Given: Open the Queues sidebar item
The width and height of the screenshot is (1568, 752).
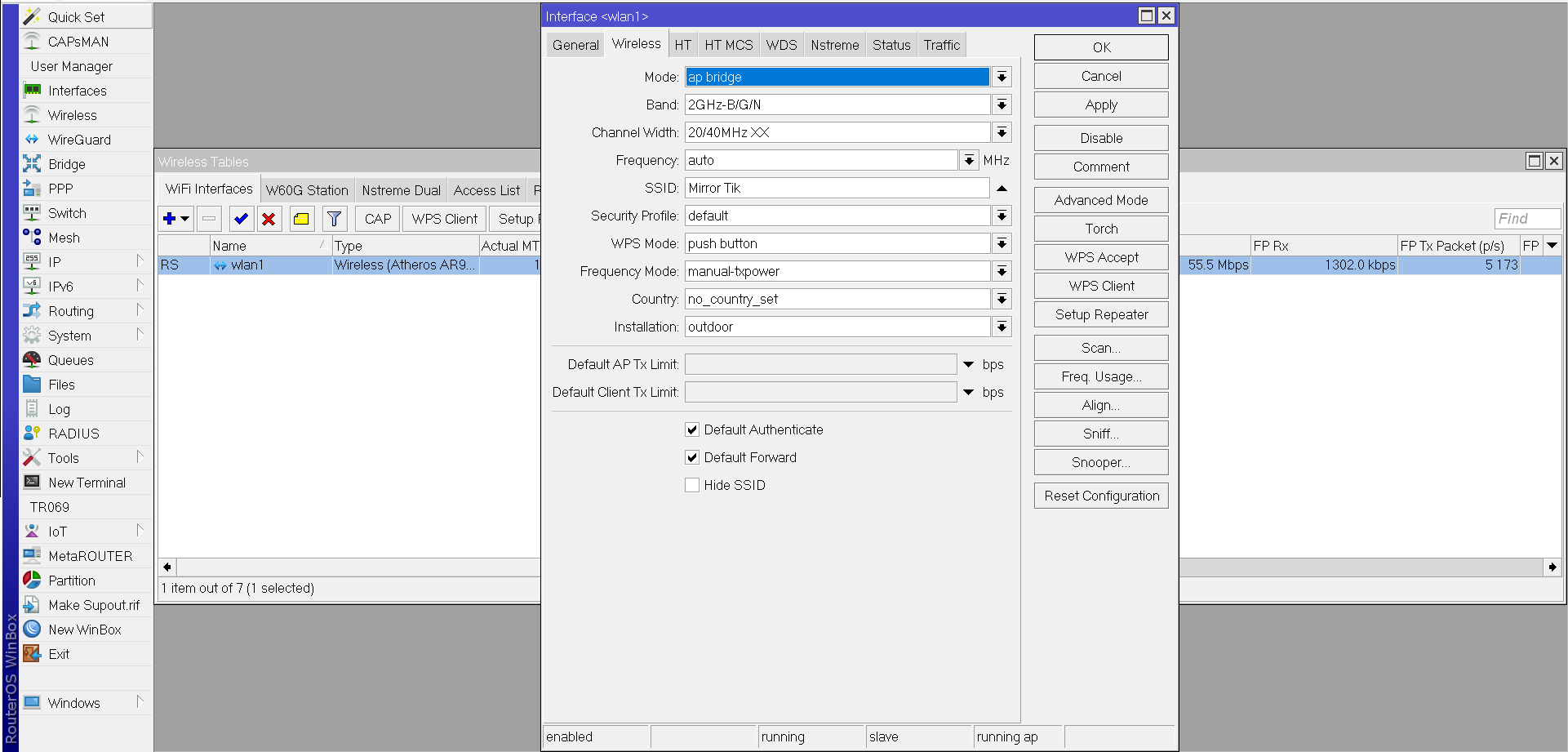Looking at the screenshot, I should [x=70, y=360].
